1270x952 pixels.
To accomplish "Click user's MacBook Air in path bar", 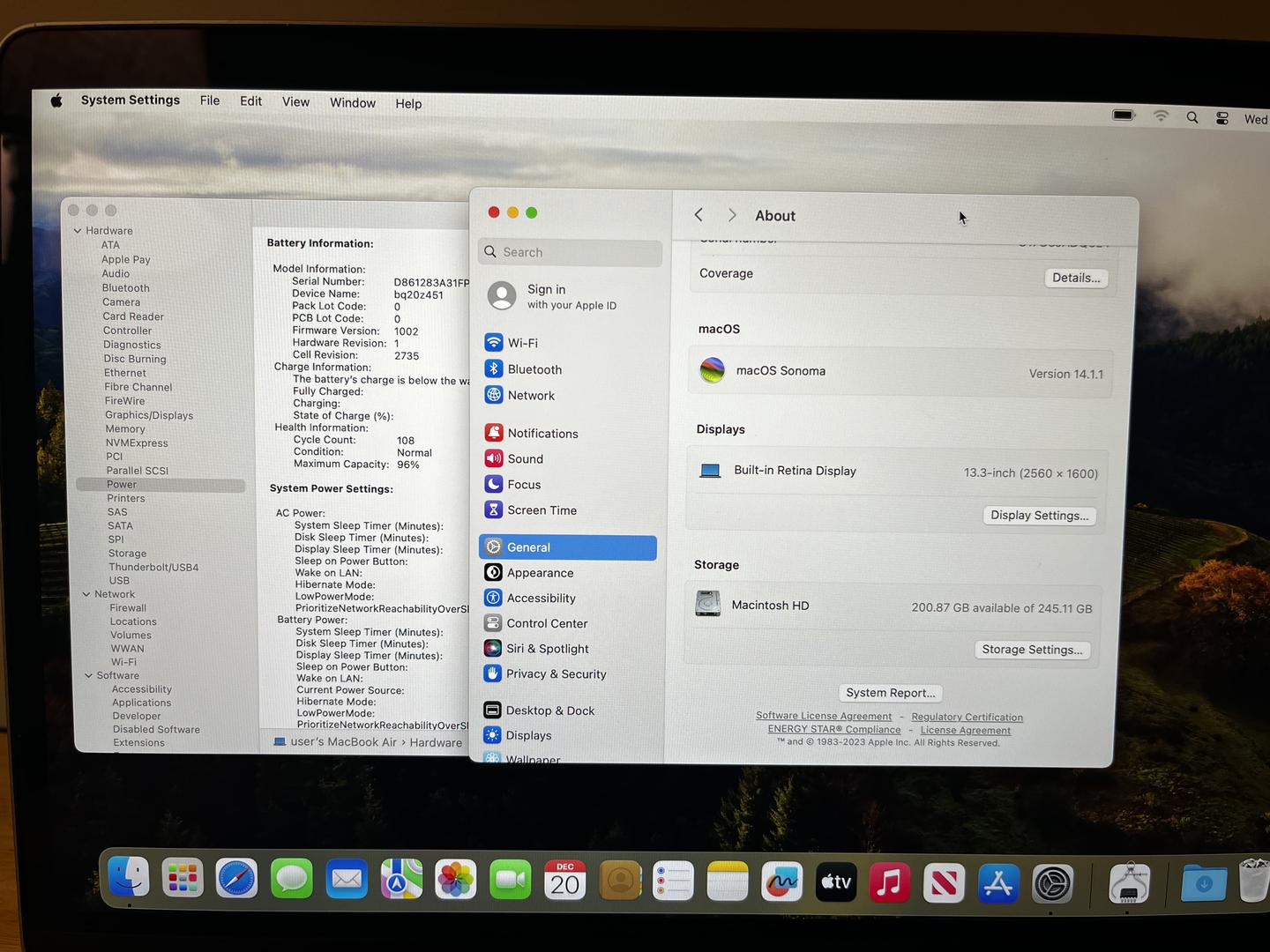I will click(335, 742).
